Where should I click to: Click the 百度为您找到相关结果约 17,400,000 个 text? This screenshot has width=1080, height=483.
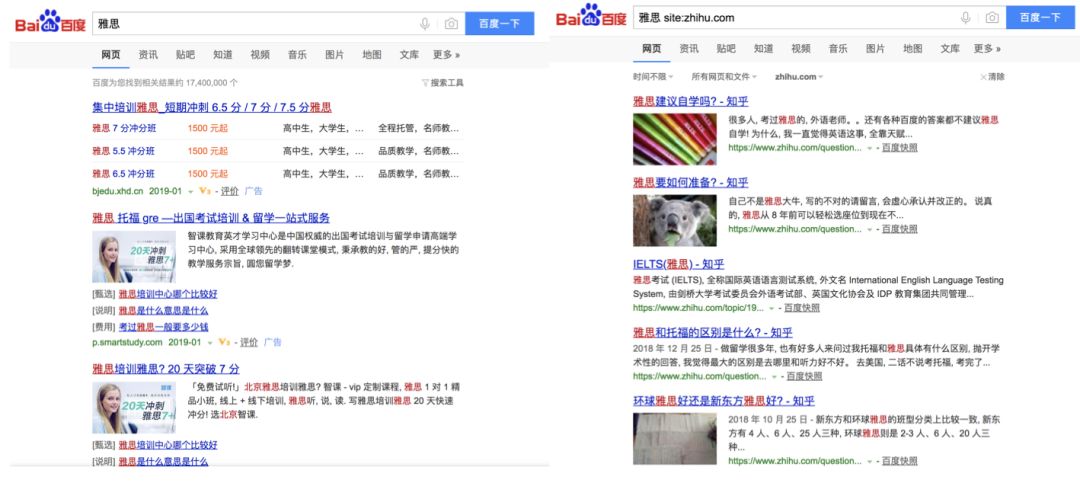(x=165, y=83)
